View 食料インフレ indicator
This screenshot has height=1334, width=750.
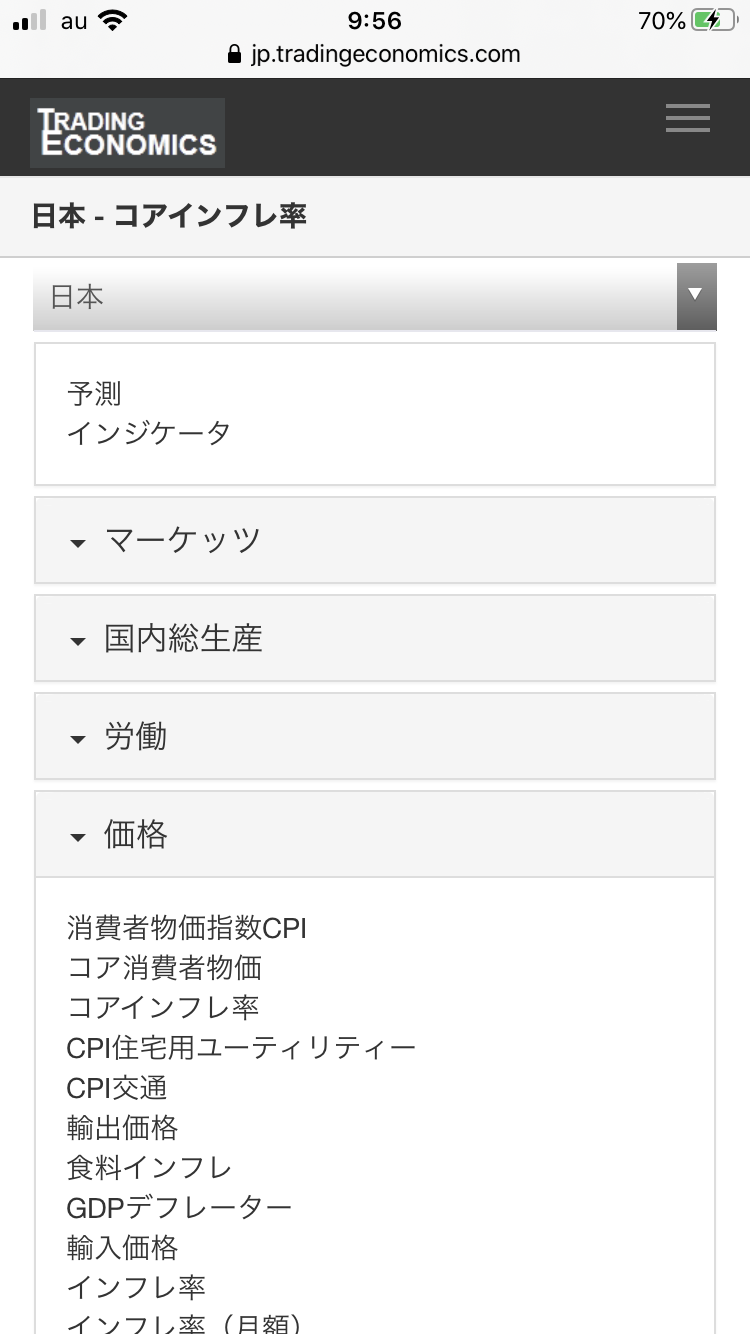tap(149, 1168)
